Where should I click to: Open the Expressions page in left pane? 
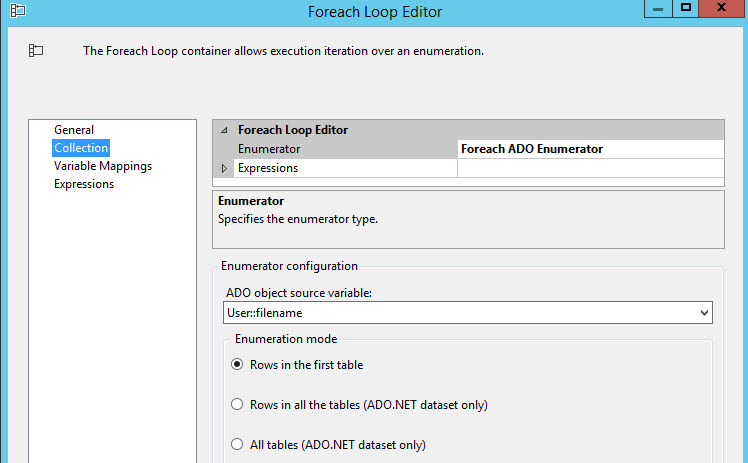point(84,184)
